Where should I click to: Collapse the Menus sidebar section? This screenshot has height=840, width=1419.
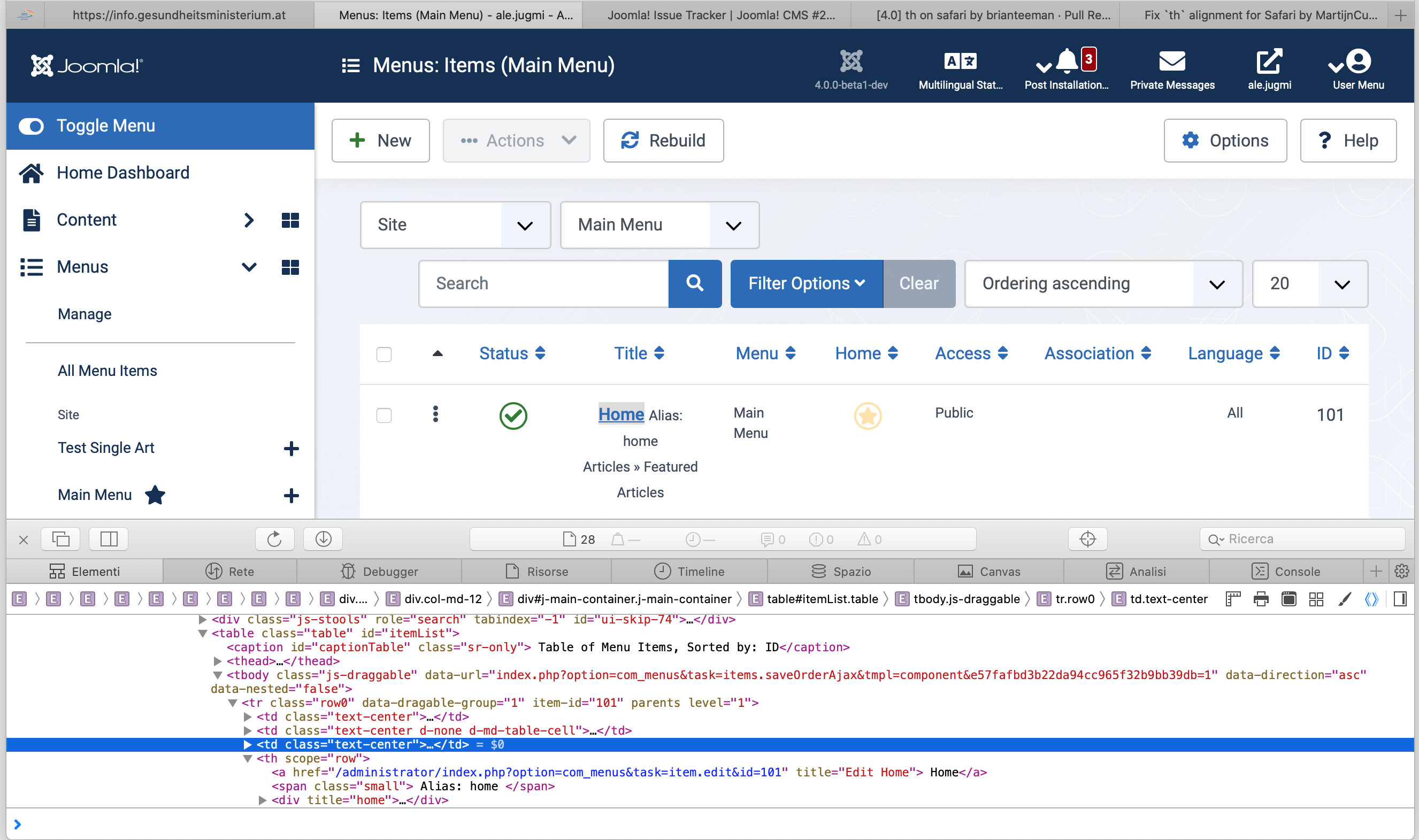[x=249, y=267]
